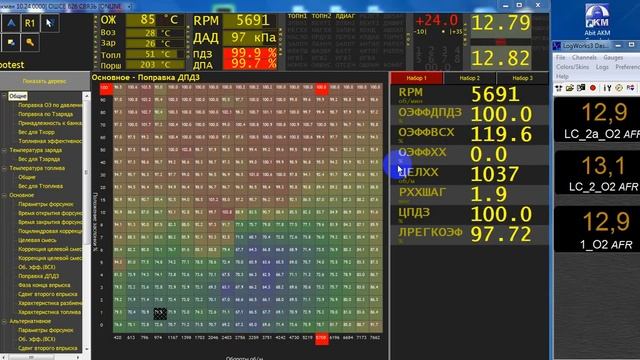This screenshot has height=360, width=640.
Task: Click the LC_2a_O2 AFR gauge in LogWorks
Action: click(597, 121)
